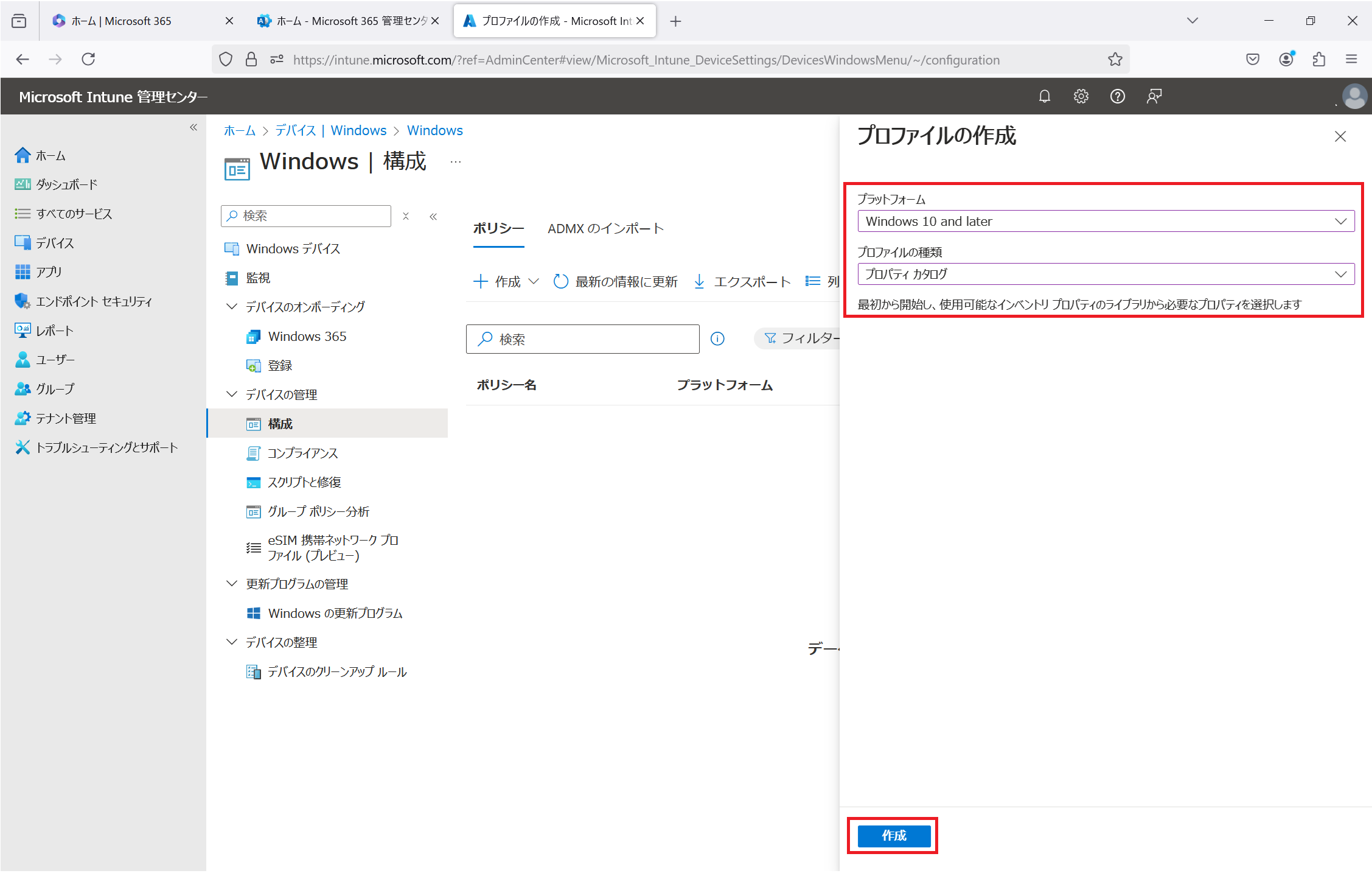Click the info icon beside policy search
This screenshot has width=1372, height=876.
pos(717,338)
